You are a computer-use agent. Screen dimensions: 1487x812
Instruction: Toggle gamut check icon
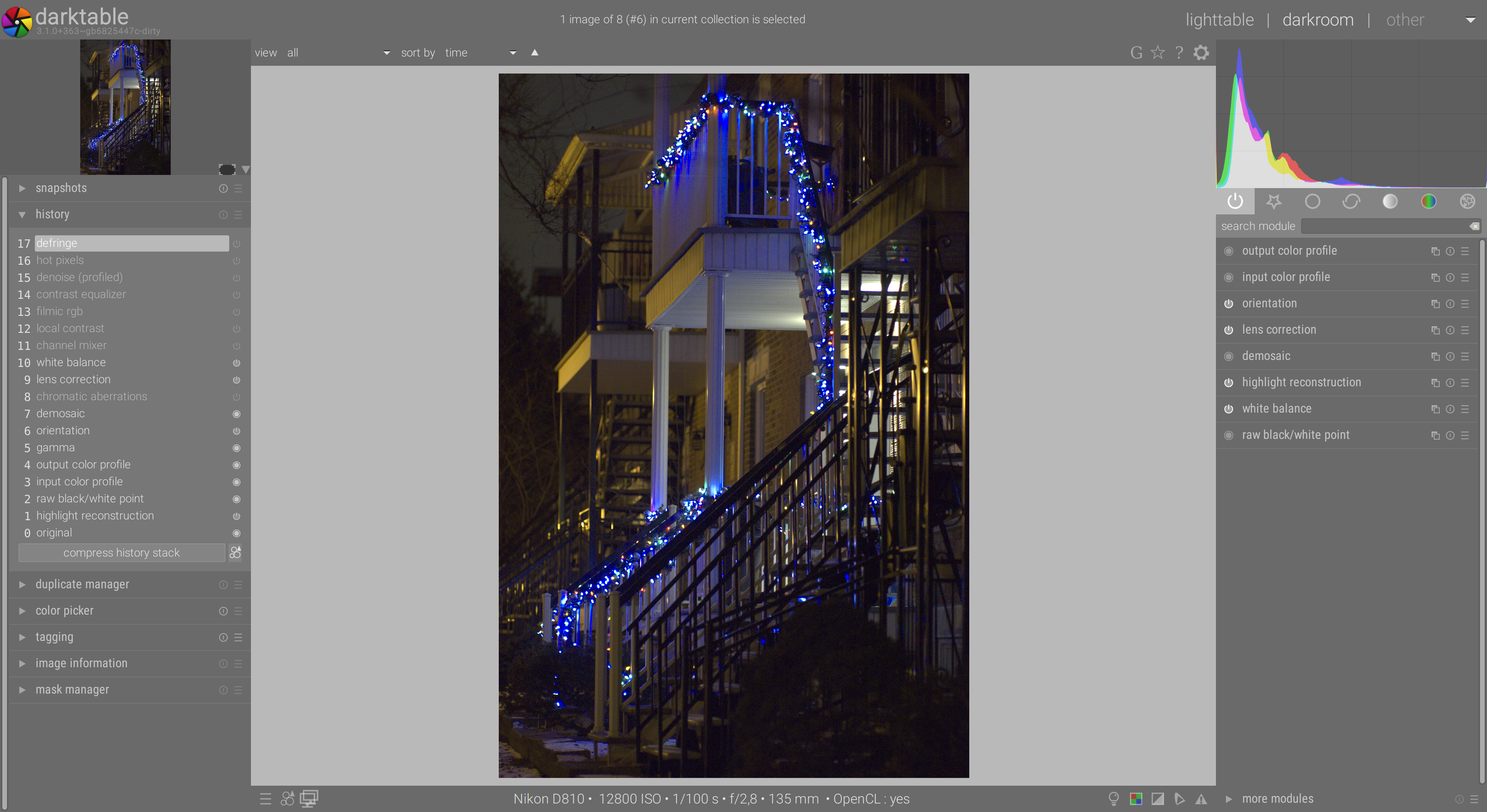click(x=1201, y=799)
